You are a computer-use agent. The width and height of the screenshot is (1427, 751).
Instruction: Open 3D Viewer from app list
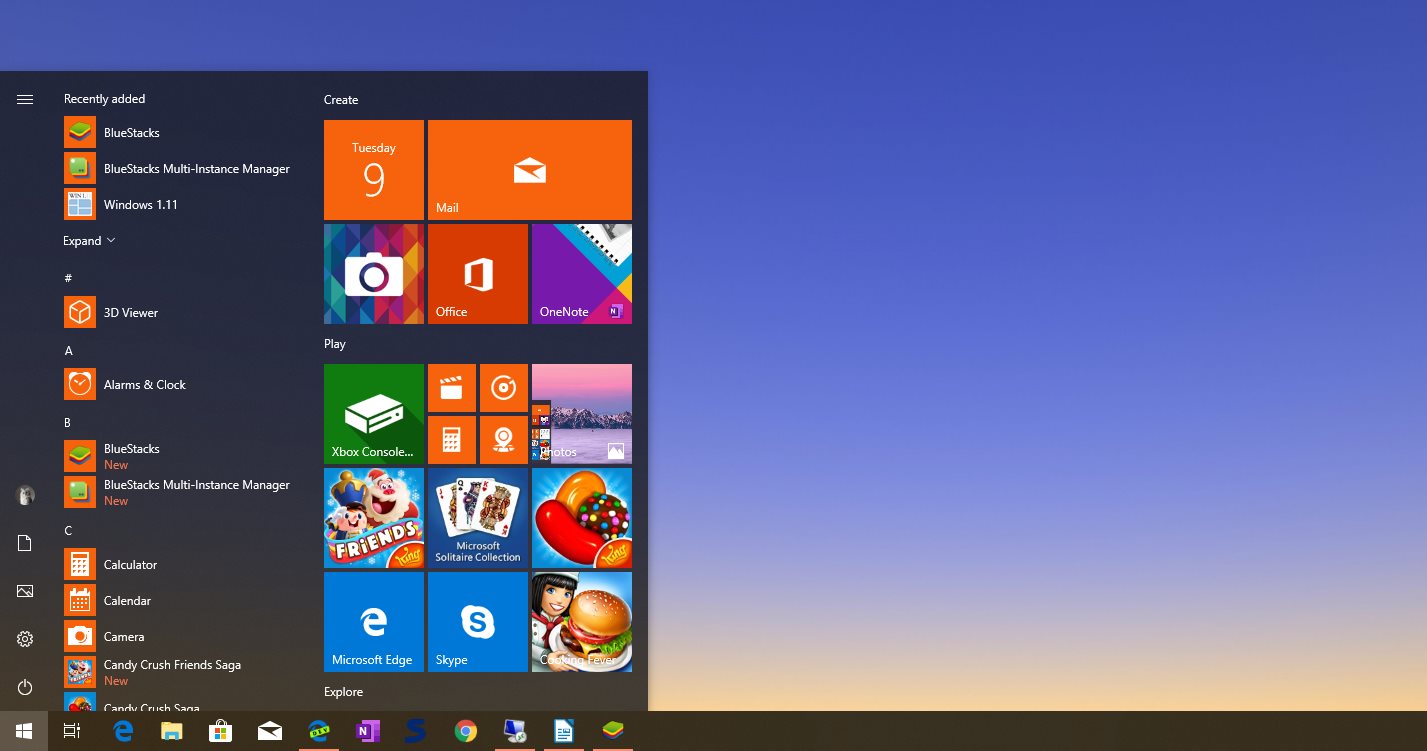tap(182, 312)
